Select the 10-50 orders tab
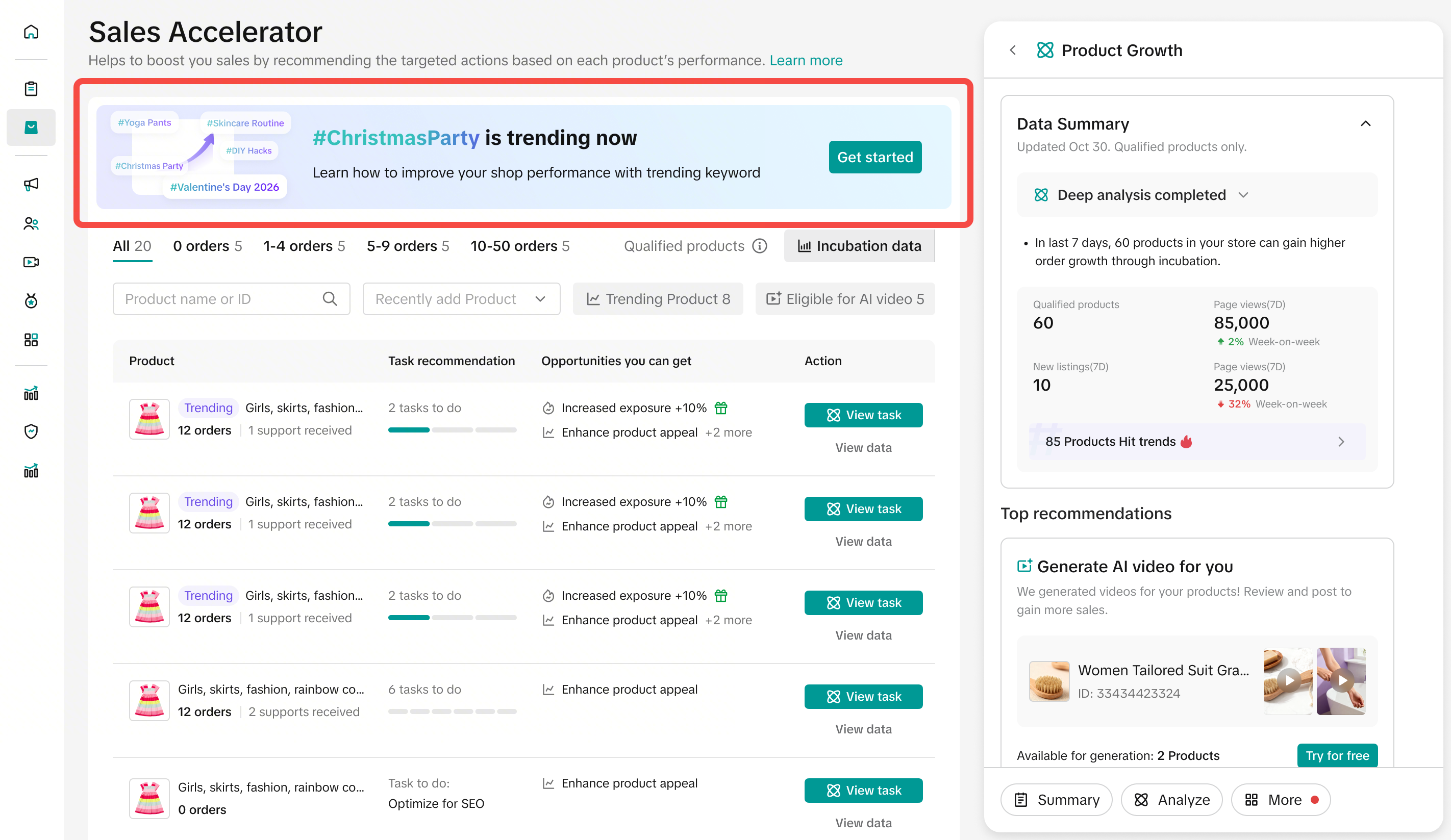 [519, 246]
